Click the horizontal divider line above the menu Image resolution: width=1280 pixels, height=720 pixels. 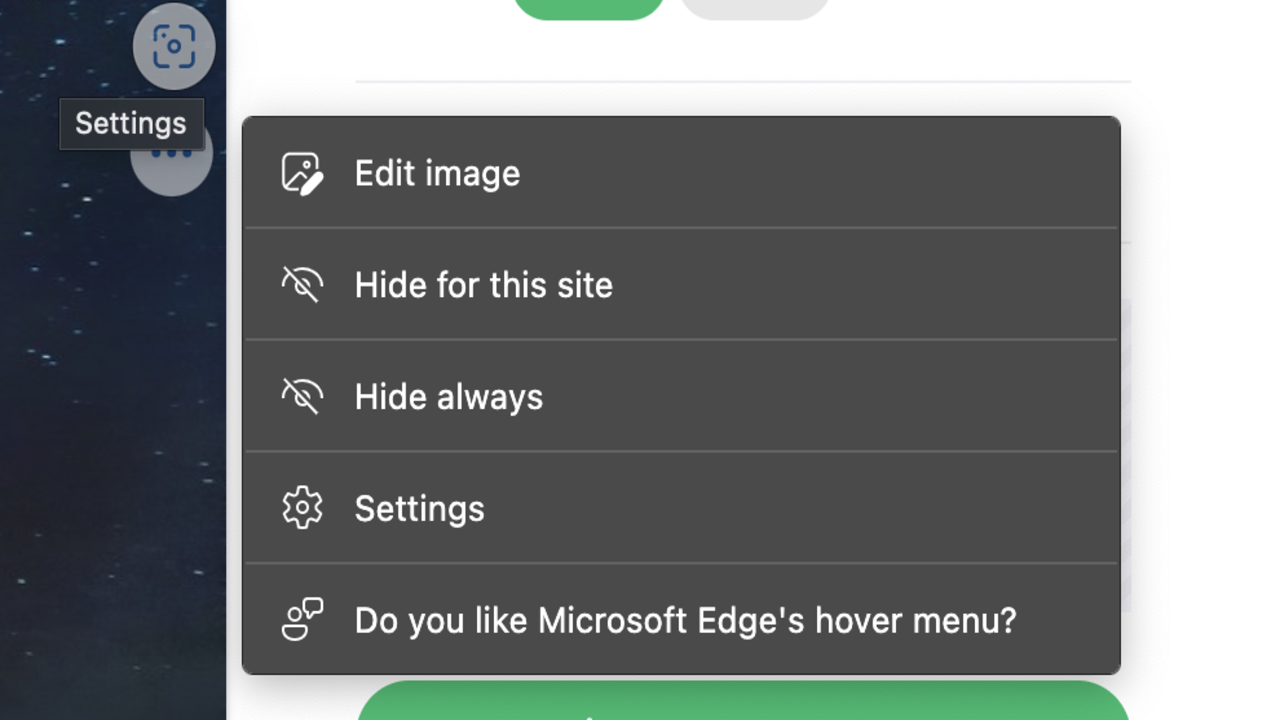tap(742, 81)
